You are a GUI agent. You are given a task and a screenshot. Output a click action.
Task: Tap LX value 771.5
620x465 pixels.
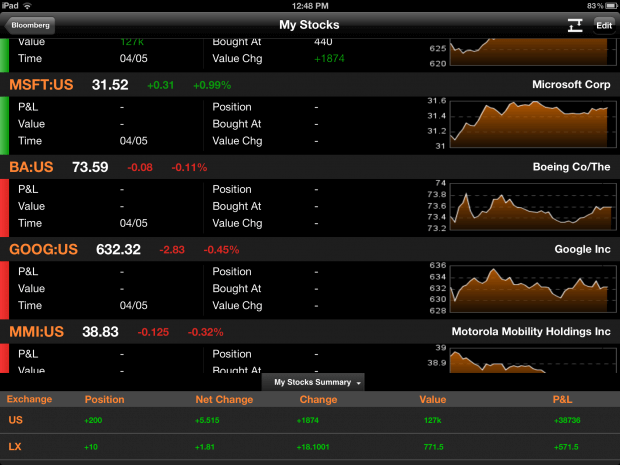pyautogui.click(x=434, y=447)
